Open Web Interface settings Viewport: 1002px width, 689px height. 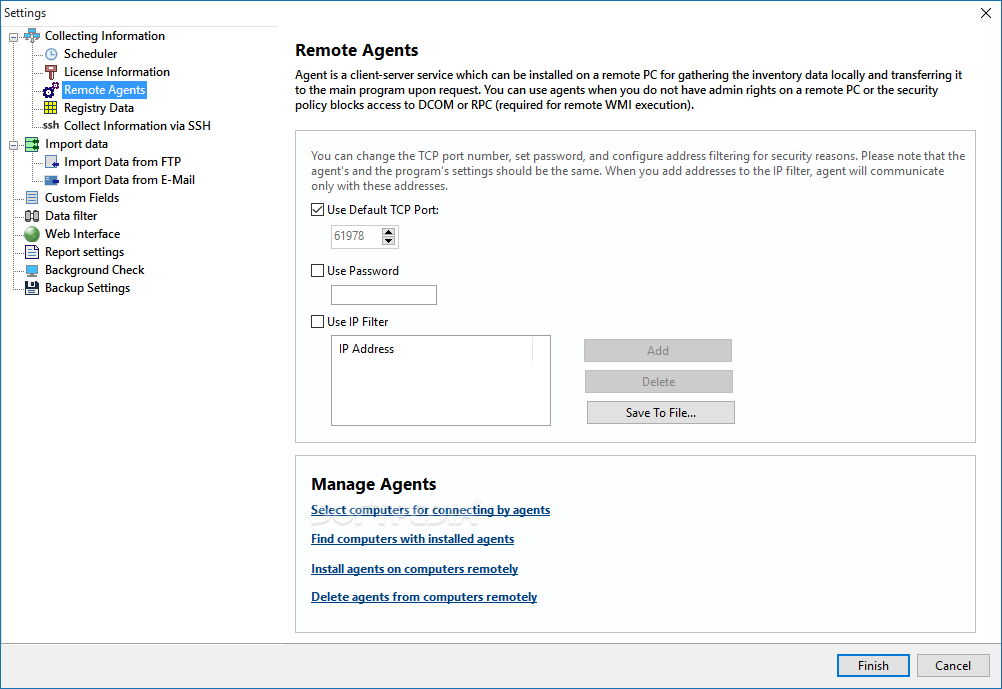pos(82,234)
